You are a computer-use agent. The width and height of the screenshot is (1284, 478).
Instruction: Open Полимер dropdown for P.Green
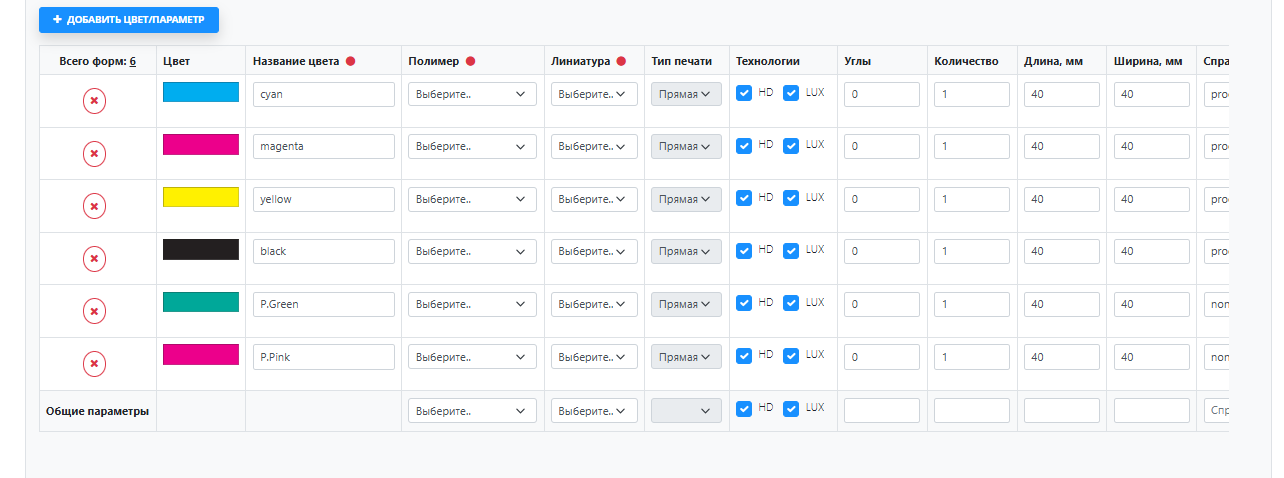472,304
